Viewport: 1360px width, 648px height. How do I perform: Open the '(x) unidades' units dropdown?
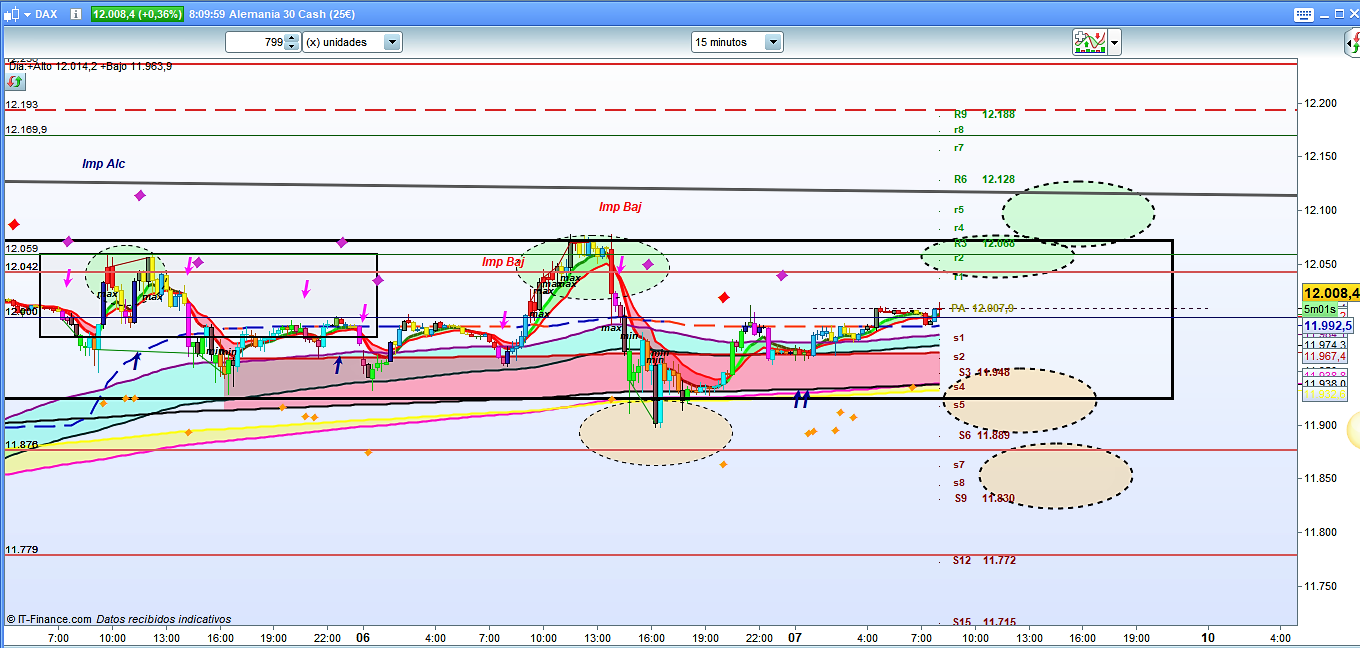392,42
